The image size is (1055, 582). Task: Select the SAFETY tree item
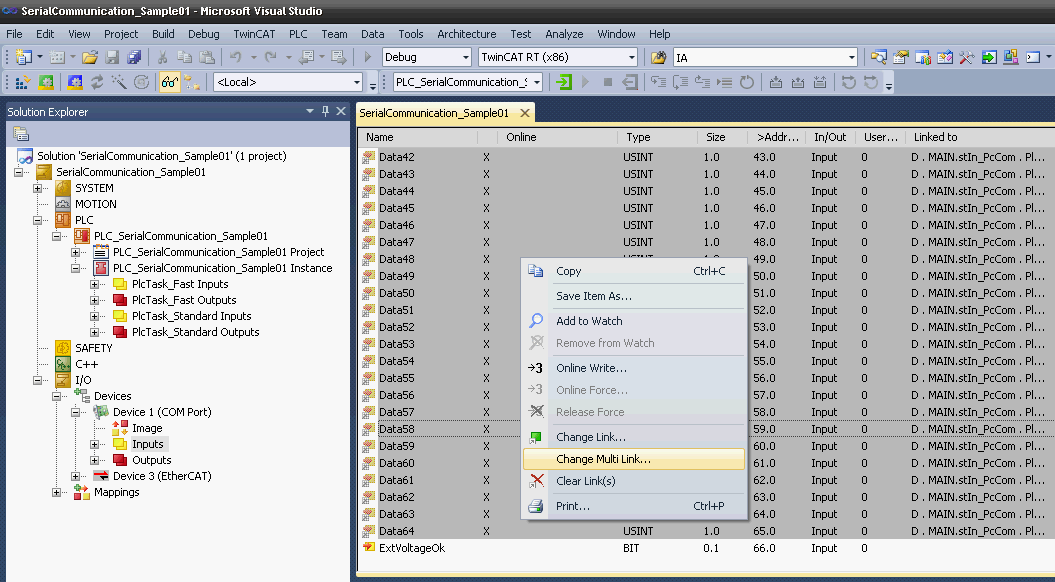click(94, 348)
